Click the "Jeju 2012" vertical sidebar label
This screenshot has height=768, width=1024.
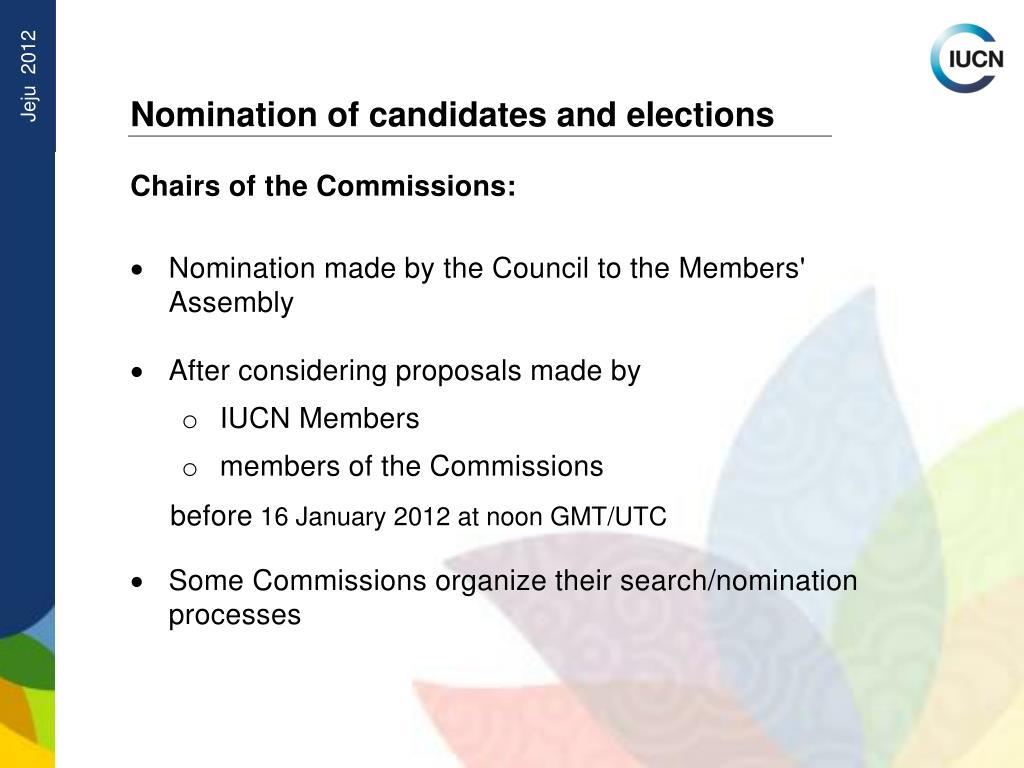click(x=29, y=76)
